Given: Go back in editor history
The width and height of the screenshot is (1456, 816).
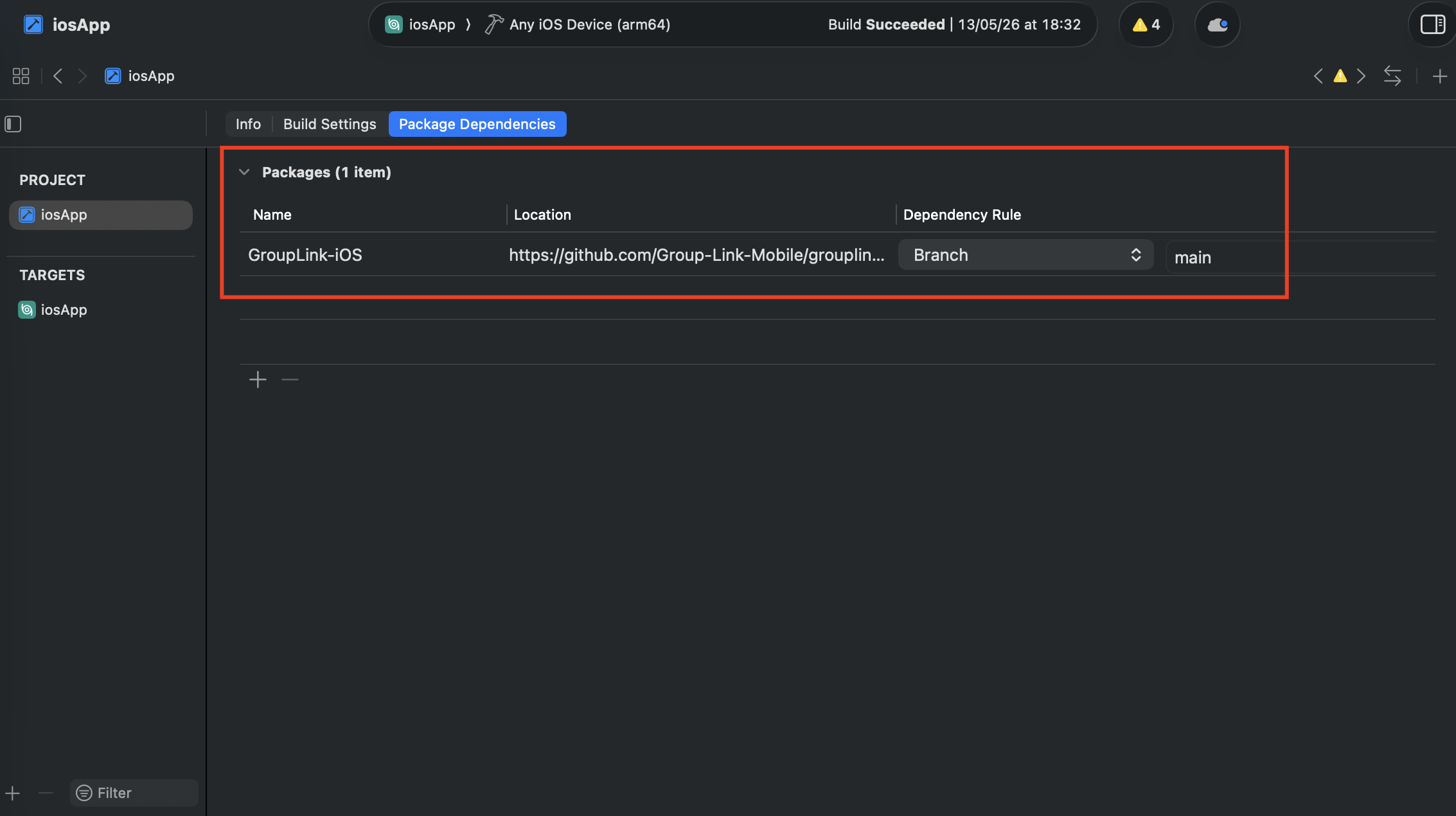Looking at the screenshot, I should (x=58, y=76).
